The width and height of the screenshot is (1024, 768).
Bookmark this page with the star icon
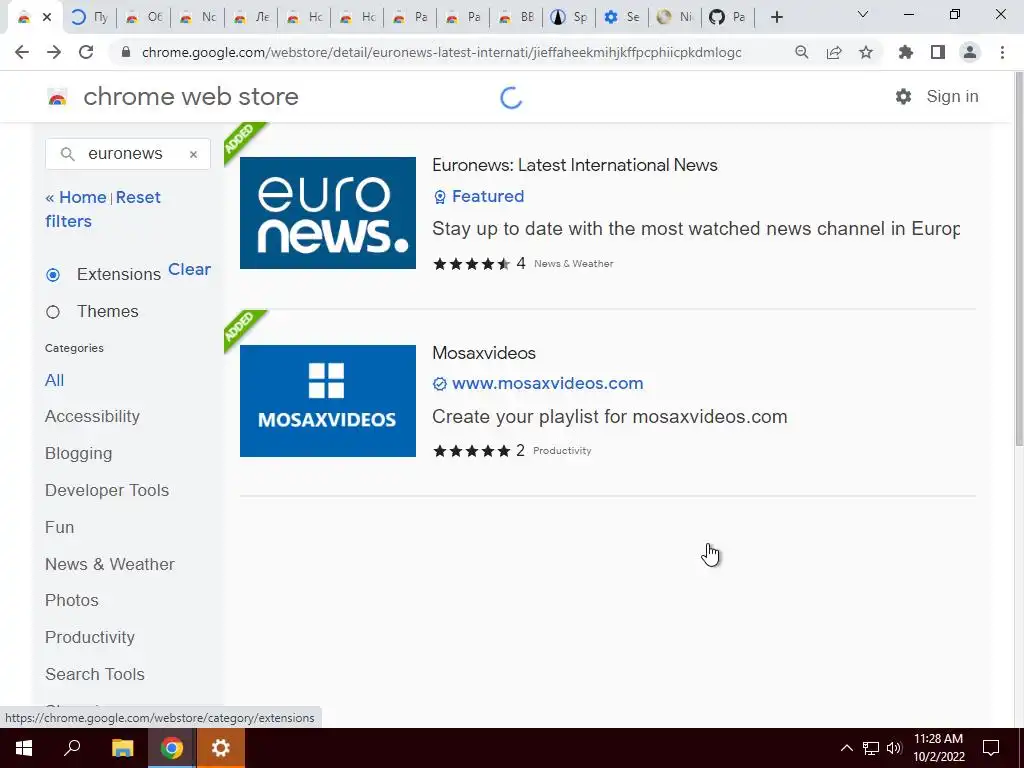pyautogui.click(x=866, y=52)
